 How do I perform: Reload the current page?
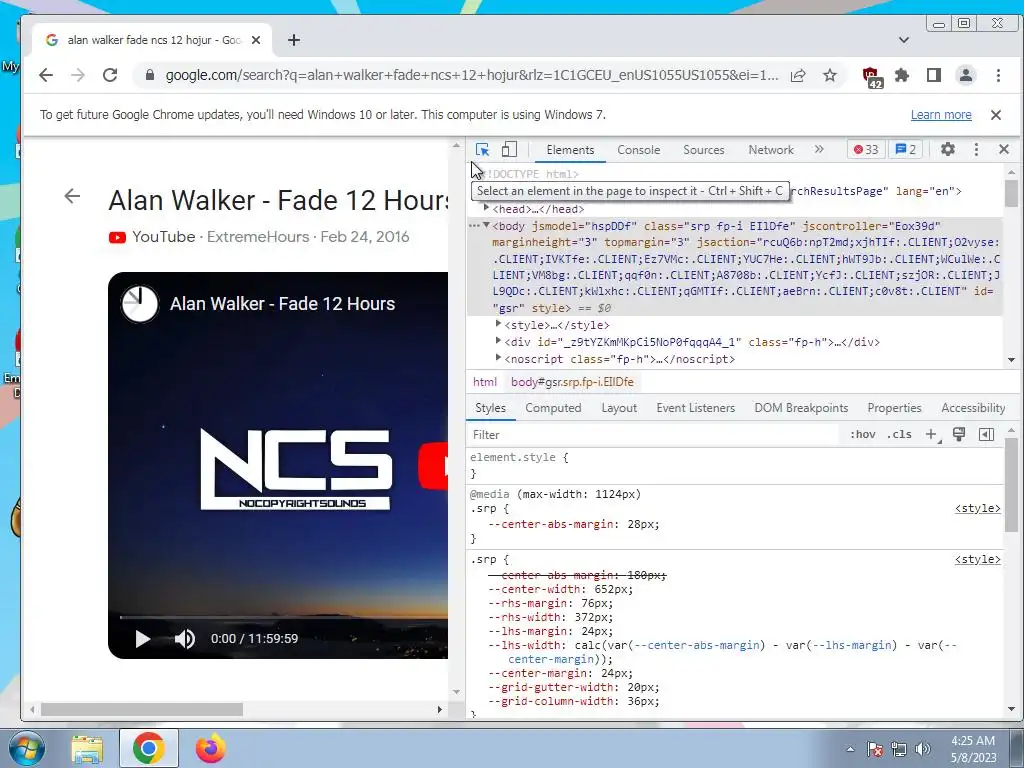pos(110,75)
